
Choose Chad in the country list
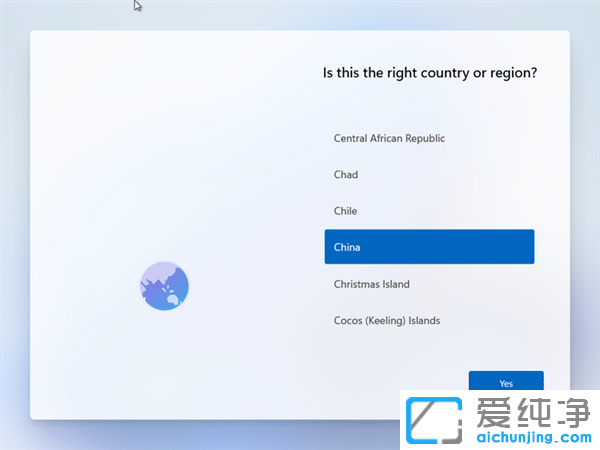click(429, 174)
